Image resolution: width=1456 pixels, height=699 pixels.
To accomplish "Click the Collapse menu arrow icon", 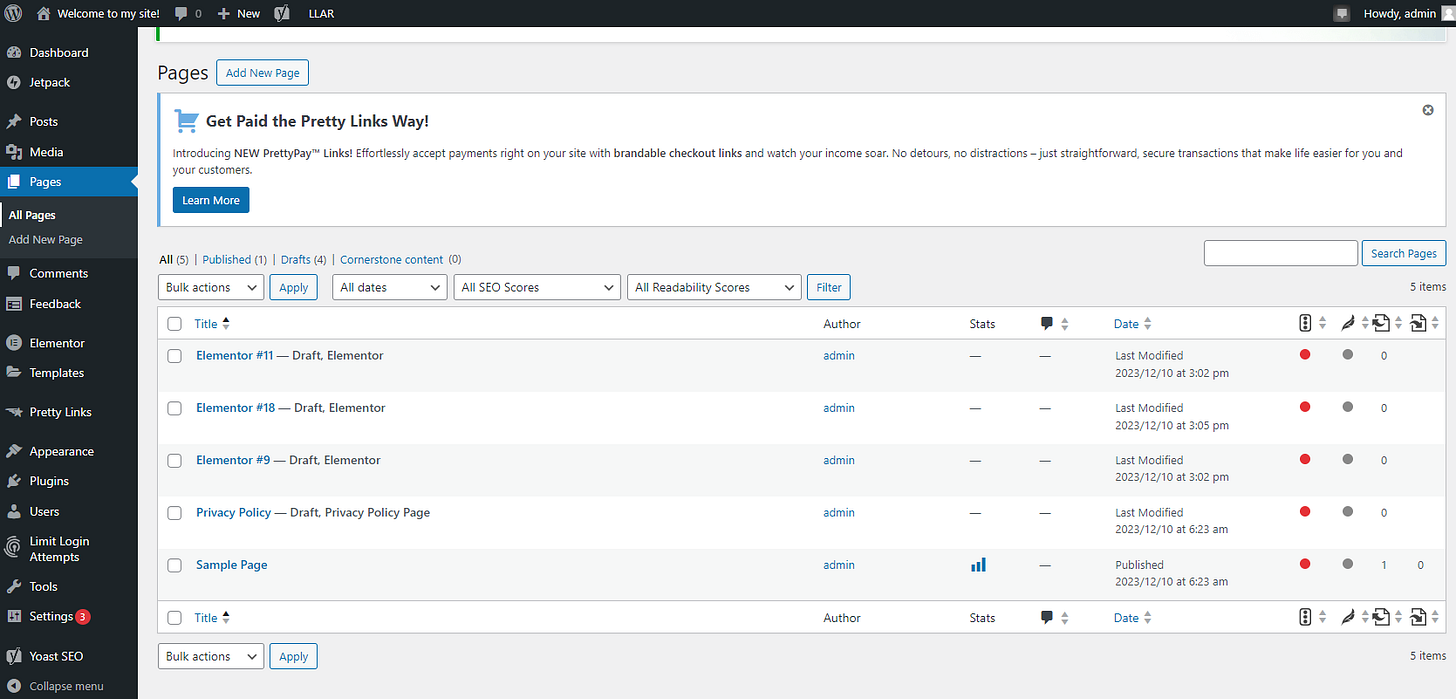I will click(14, 687).
